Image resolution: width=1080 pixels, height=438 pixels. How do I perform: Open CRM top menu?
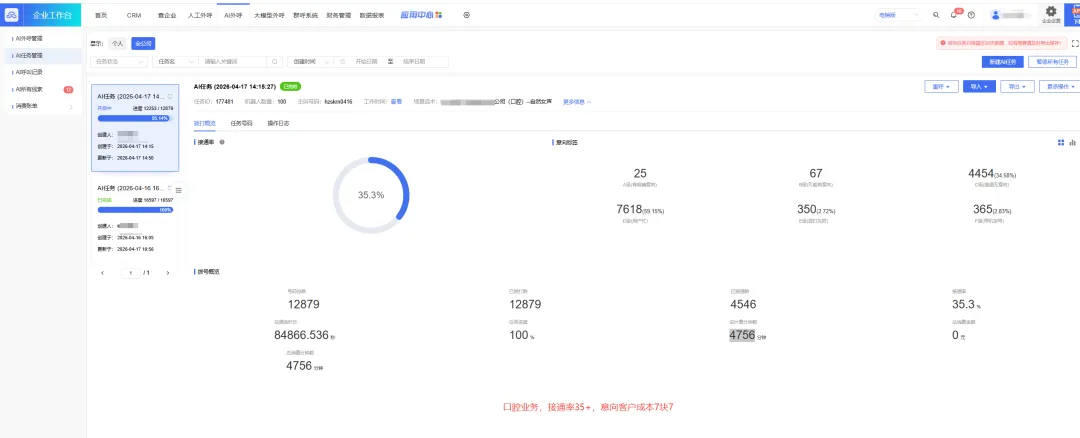click(134, 14)
